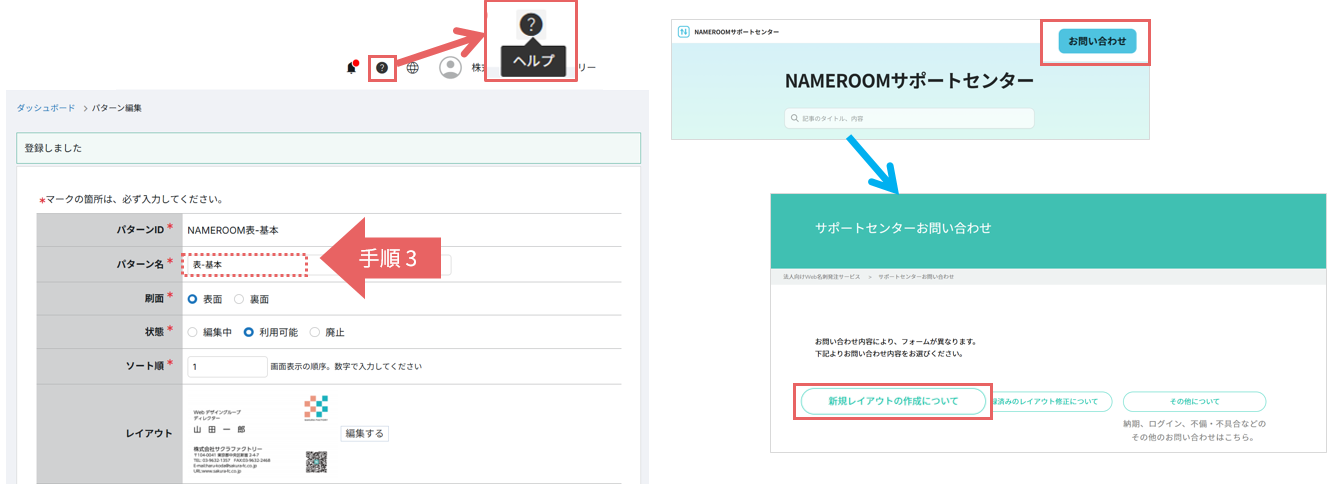The width and height of the screenshot is (1332, 489).
Task: Click the 状態 row label
Action: (x=156, y=331)
